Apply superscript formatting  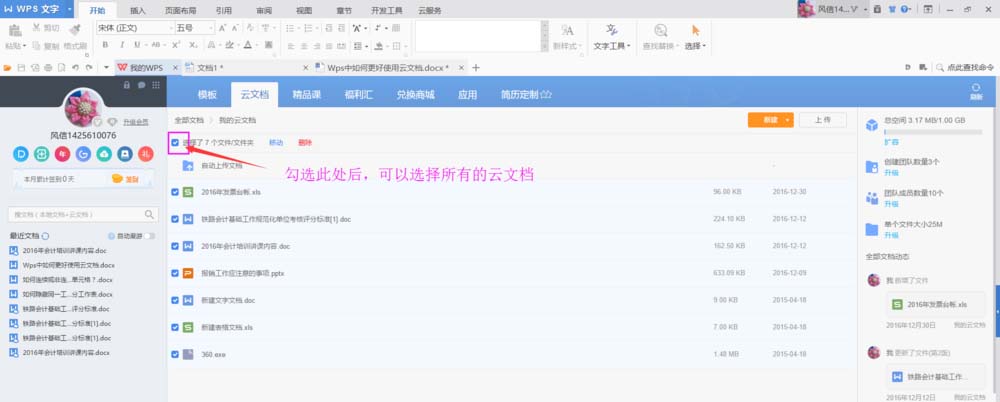(x=176, y=45)
